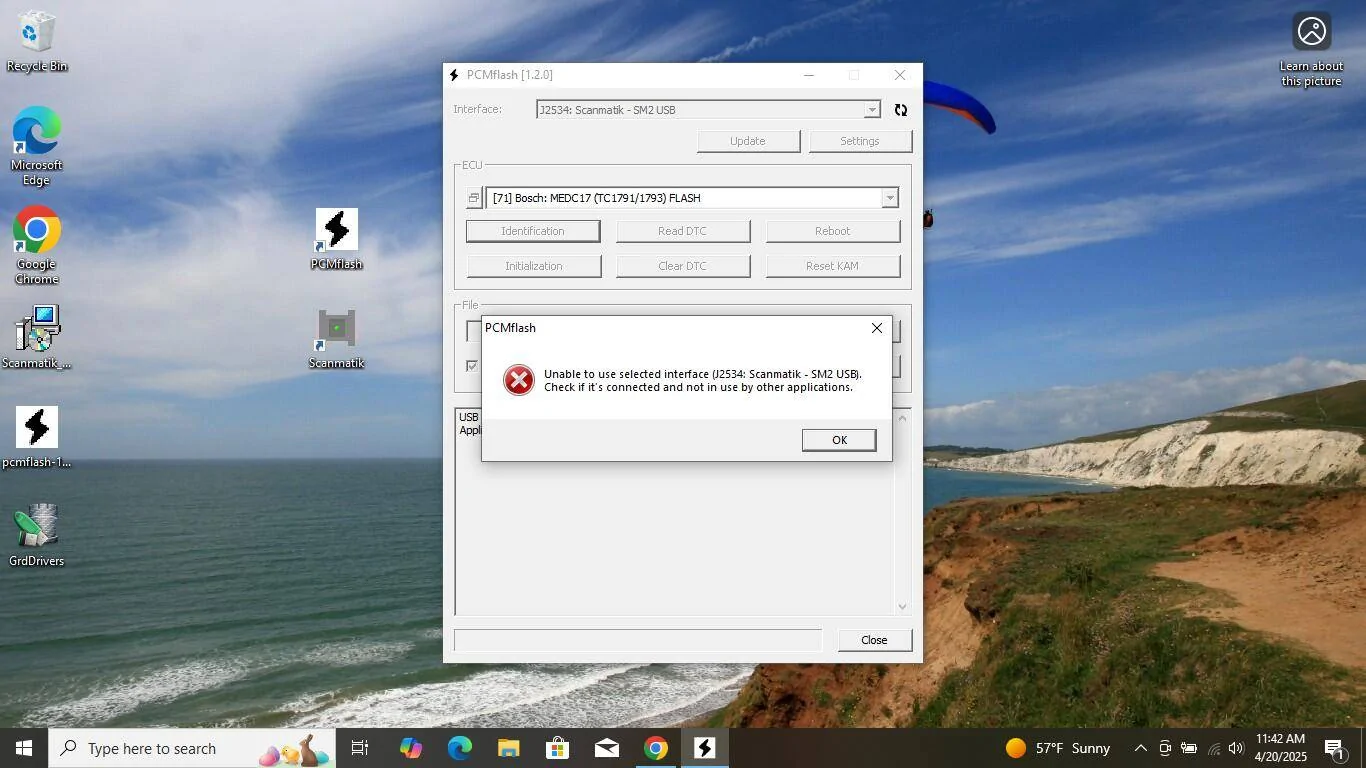This screenshot has height=768, width=1366.
Task: Open the notification center
Action: coord(1334,748)
